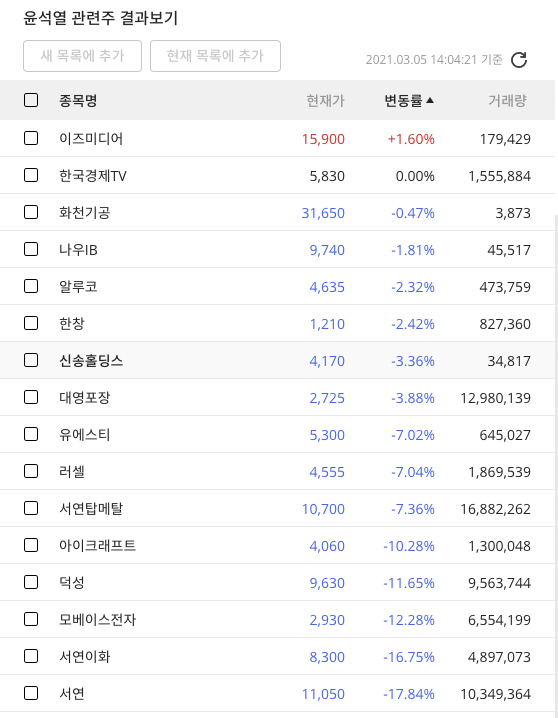
Task: Open stock 서연탑메탈
Action: pos(91,509)
